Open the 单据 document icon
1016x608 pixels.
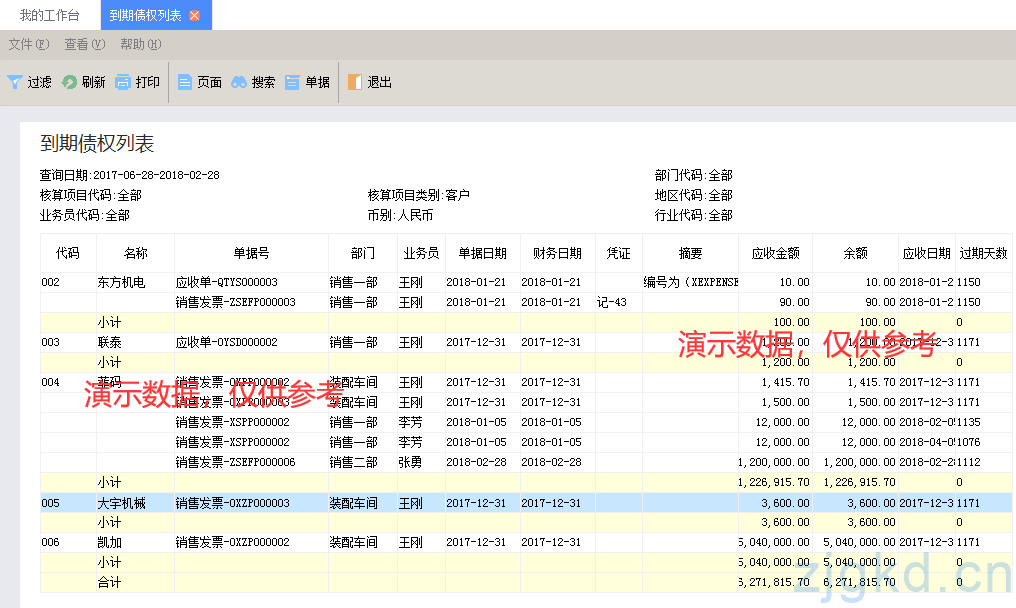coord(293,82)
